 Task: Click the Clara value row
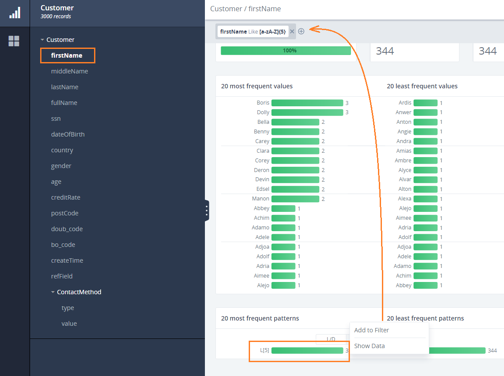291,151
